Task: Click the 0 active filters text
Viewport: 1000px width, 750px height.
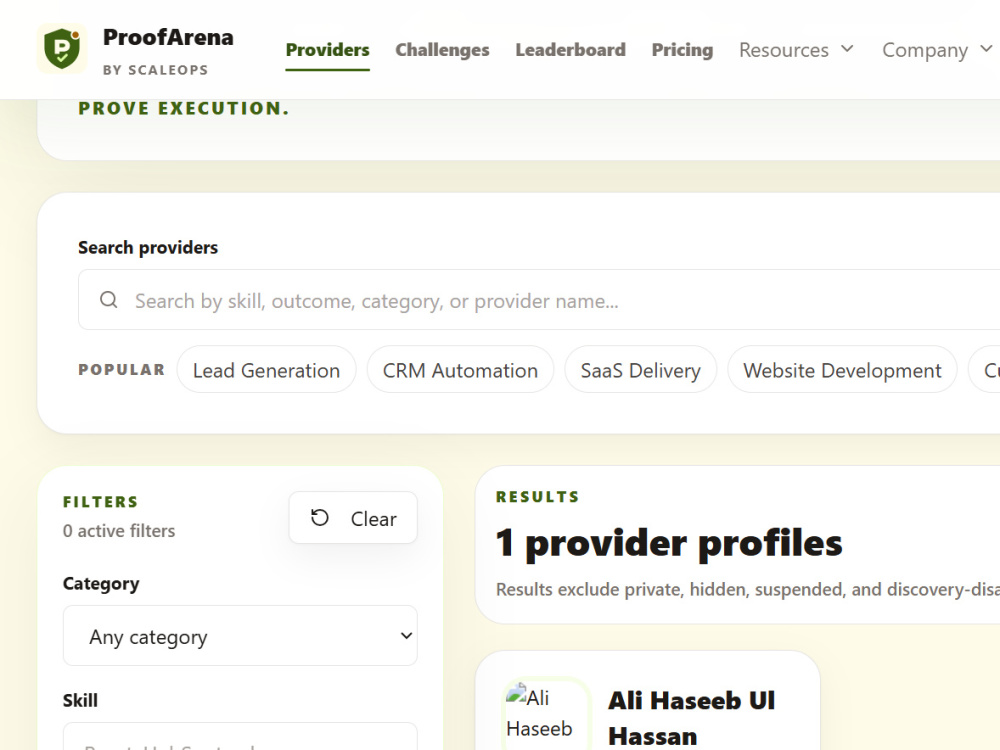Action: [119, 531]
